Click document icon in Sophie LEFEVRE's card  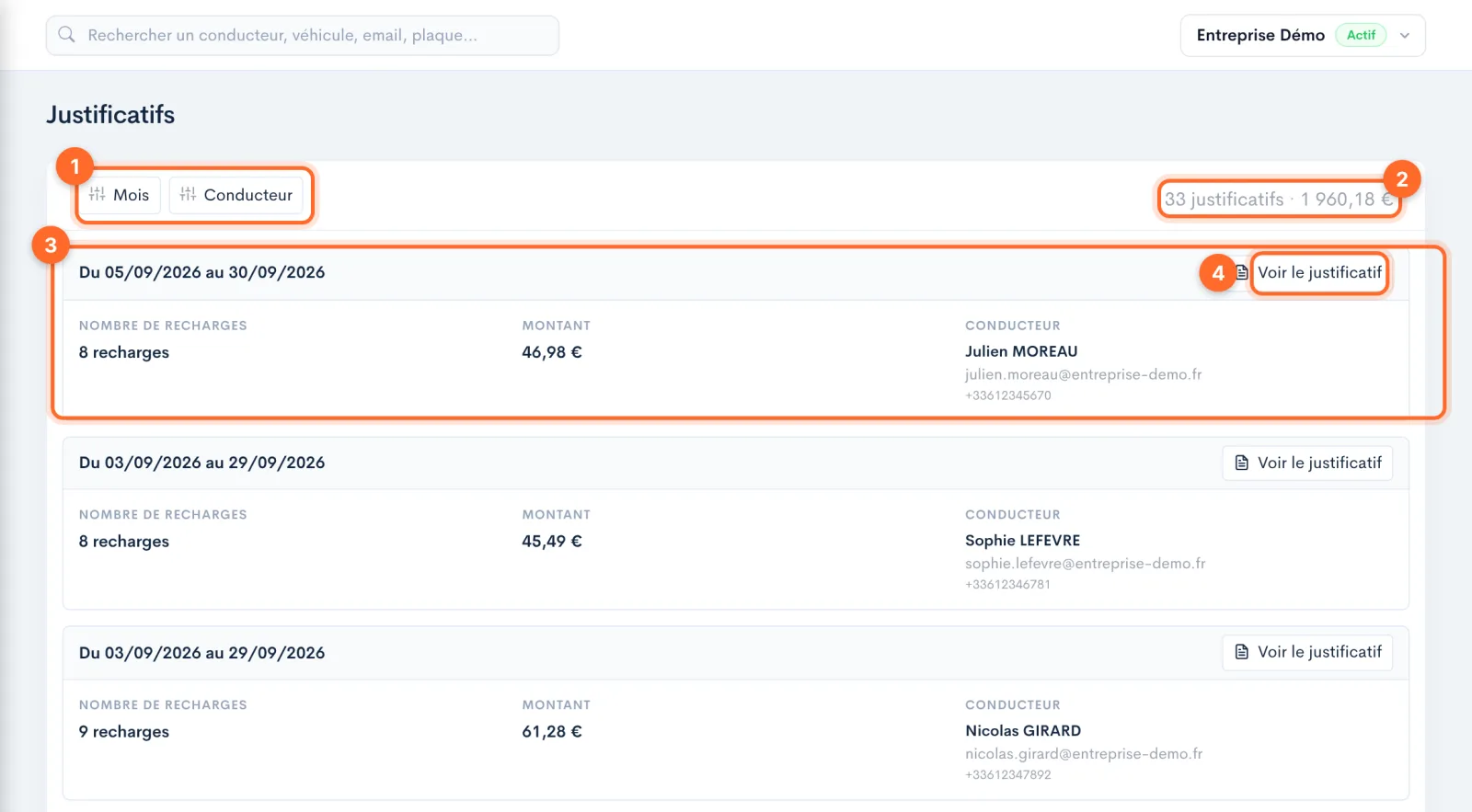[1241, 463]
